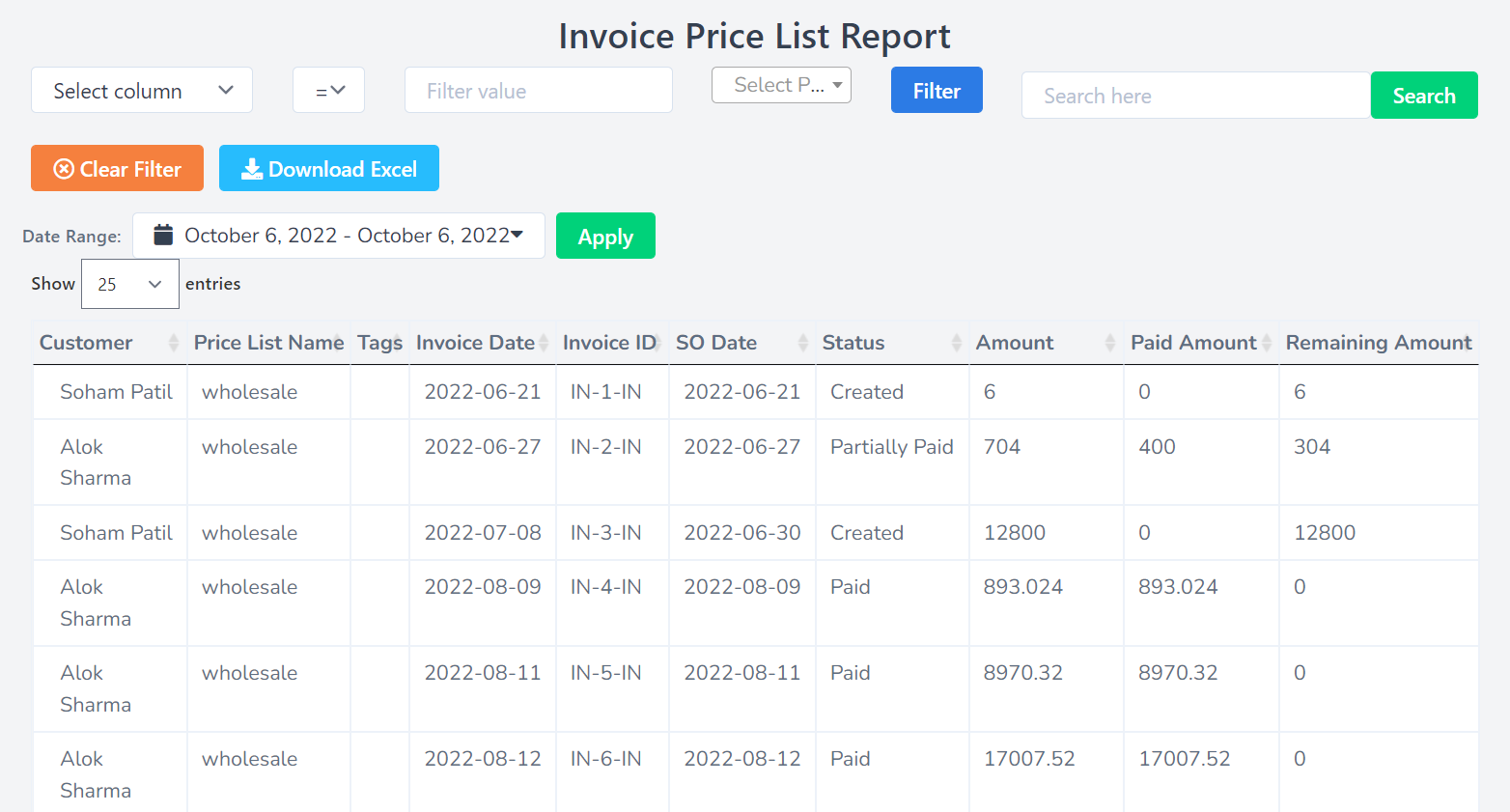Sort by SO Date column
The width and height of the screenshot is (1510, 812).
coord(741,343)
